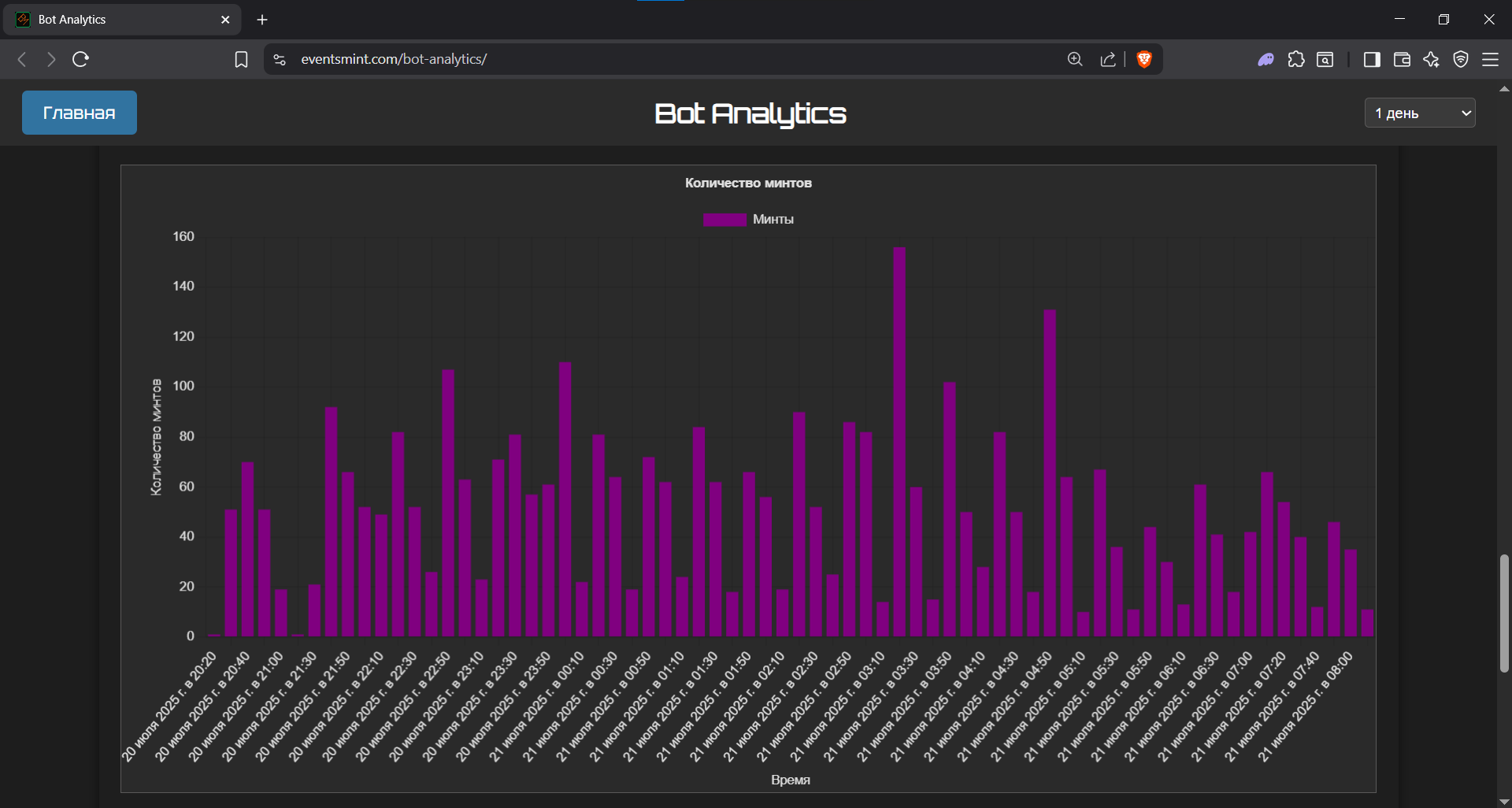Open the zoom magnifier in address bar

(1075, 59)
